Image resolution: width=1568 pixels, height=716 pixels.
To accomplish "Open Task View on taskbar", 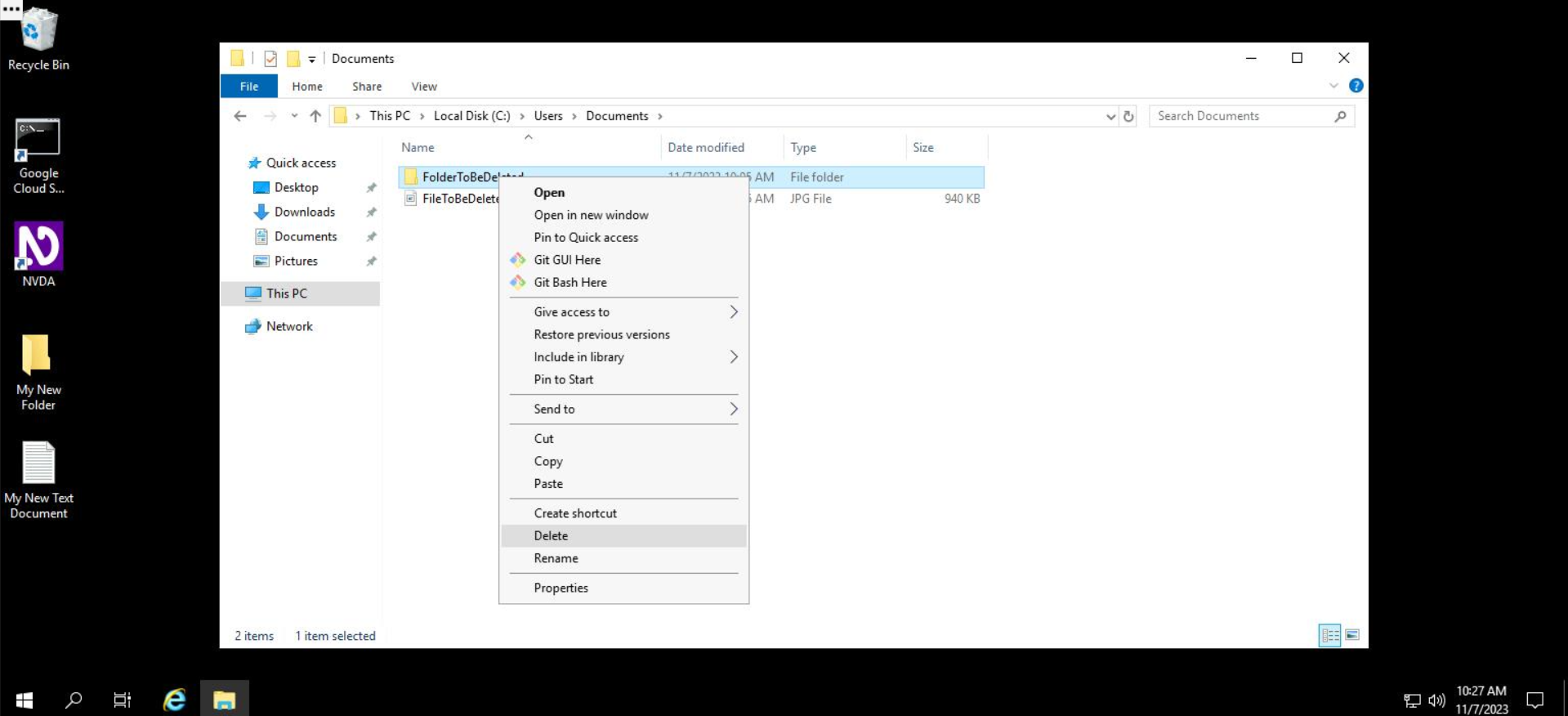I will point(123,700).
